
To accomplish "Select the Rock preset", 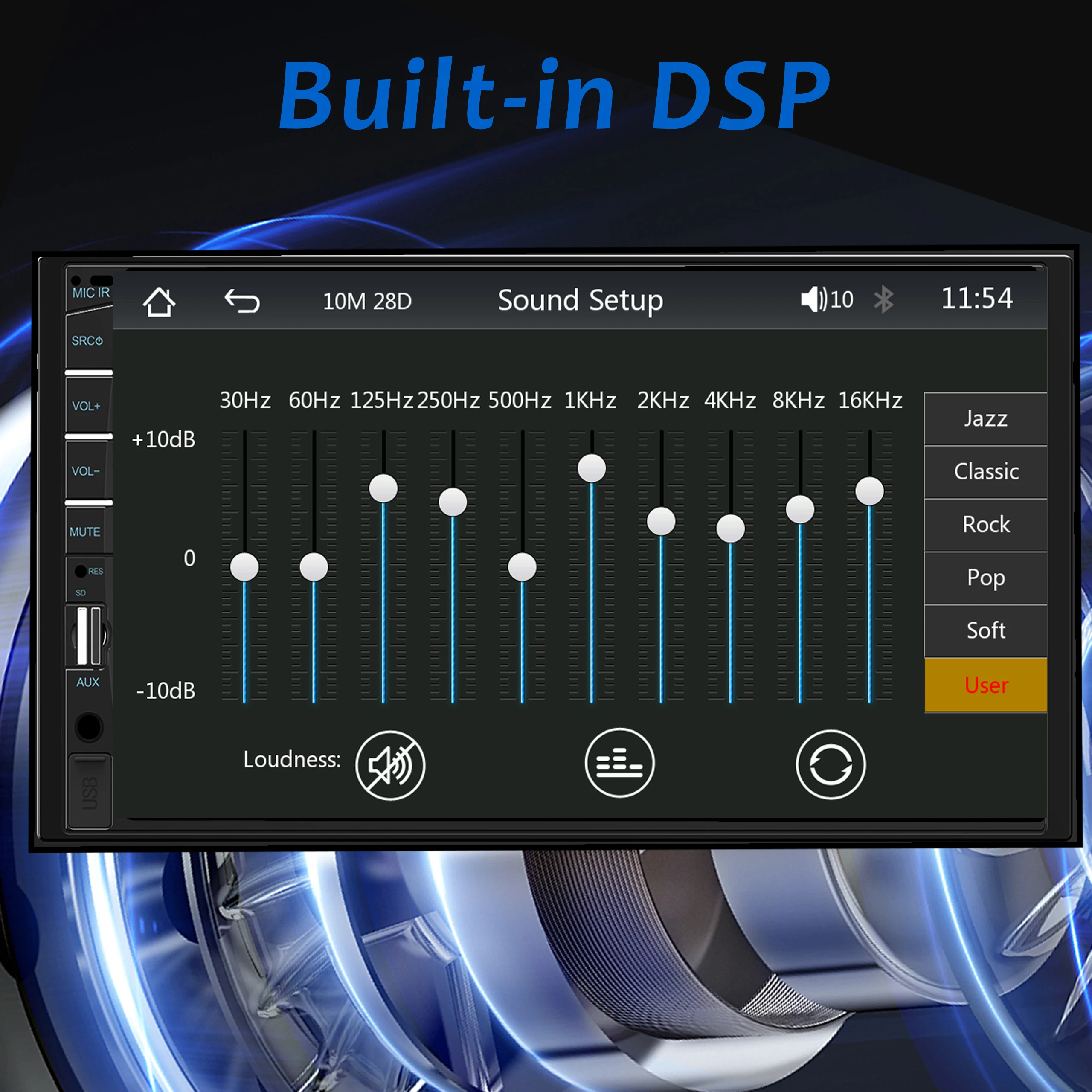I will point(986,525).
